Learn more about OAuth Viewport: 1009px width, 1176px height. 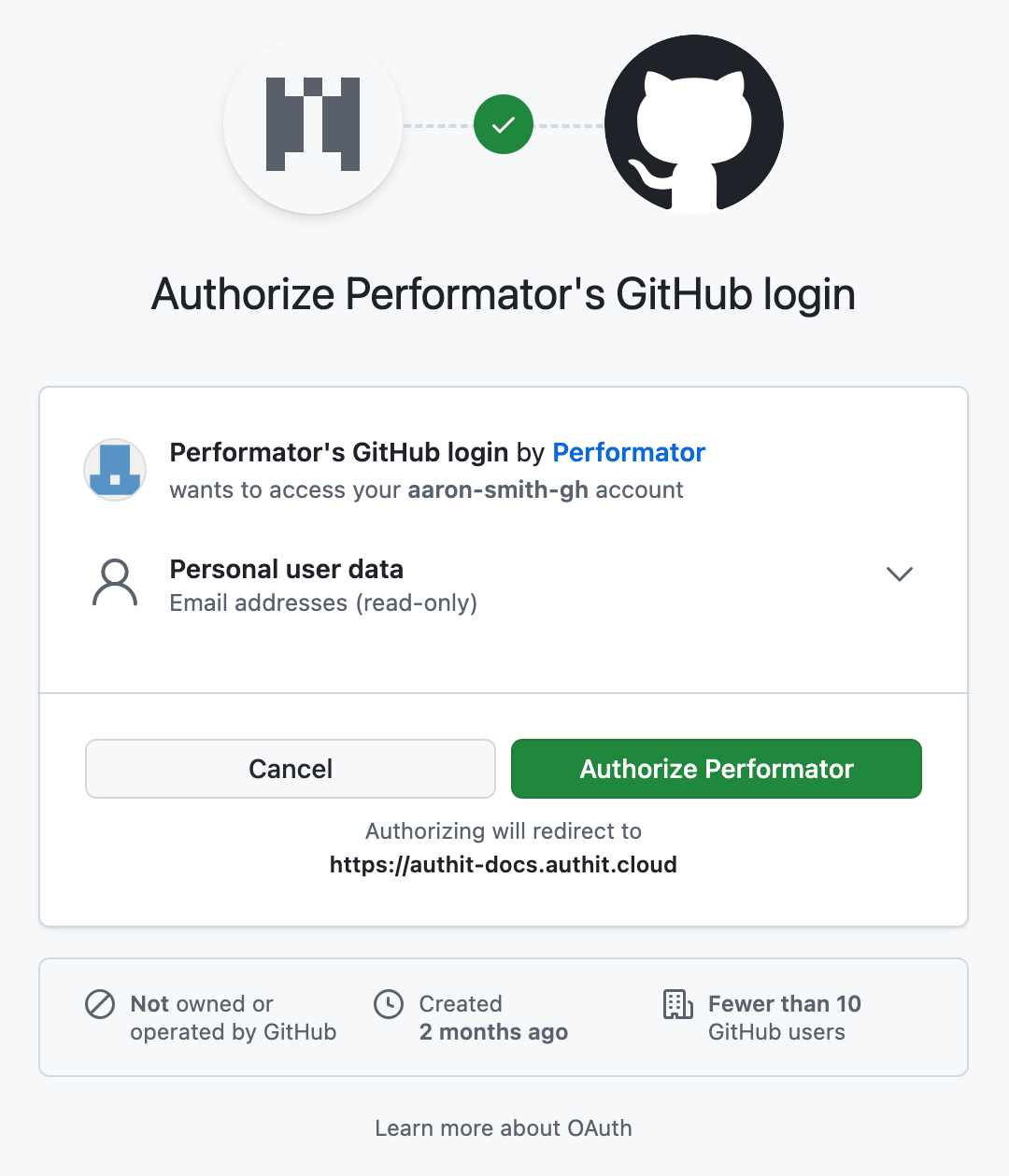point(503,1127)
